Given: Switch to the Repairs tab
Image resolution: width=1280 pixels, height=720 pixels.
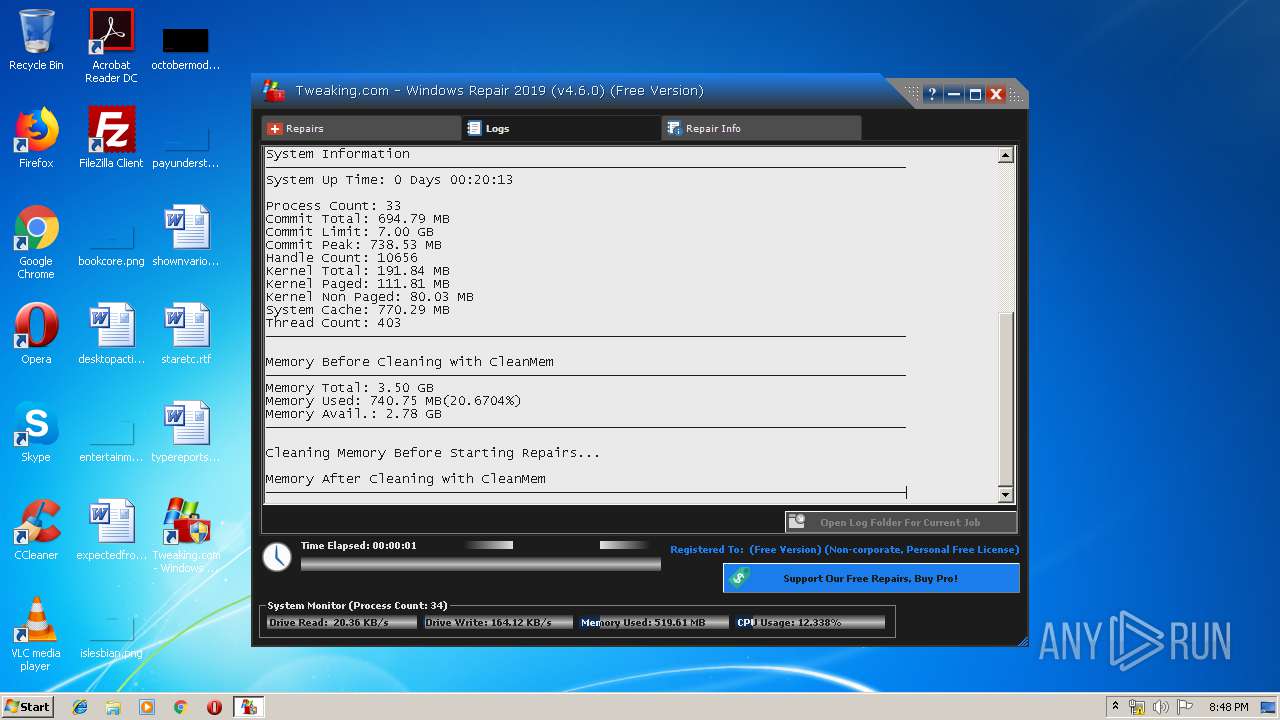Looking at the screenshot, I should coord(361,128).
